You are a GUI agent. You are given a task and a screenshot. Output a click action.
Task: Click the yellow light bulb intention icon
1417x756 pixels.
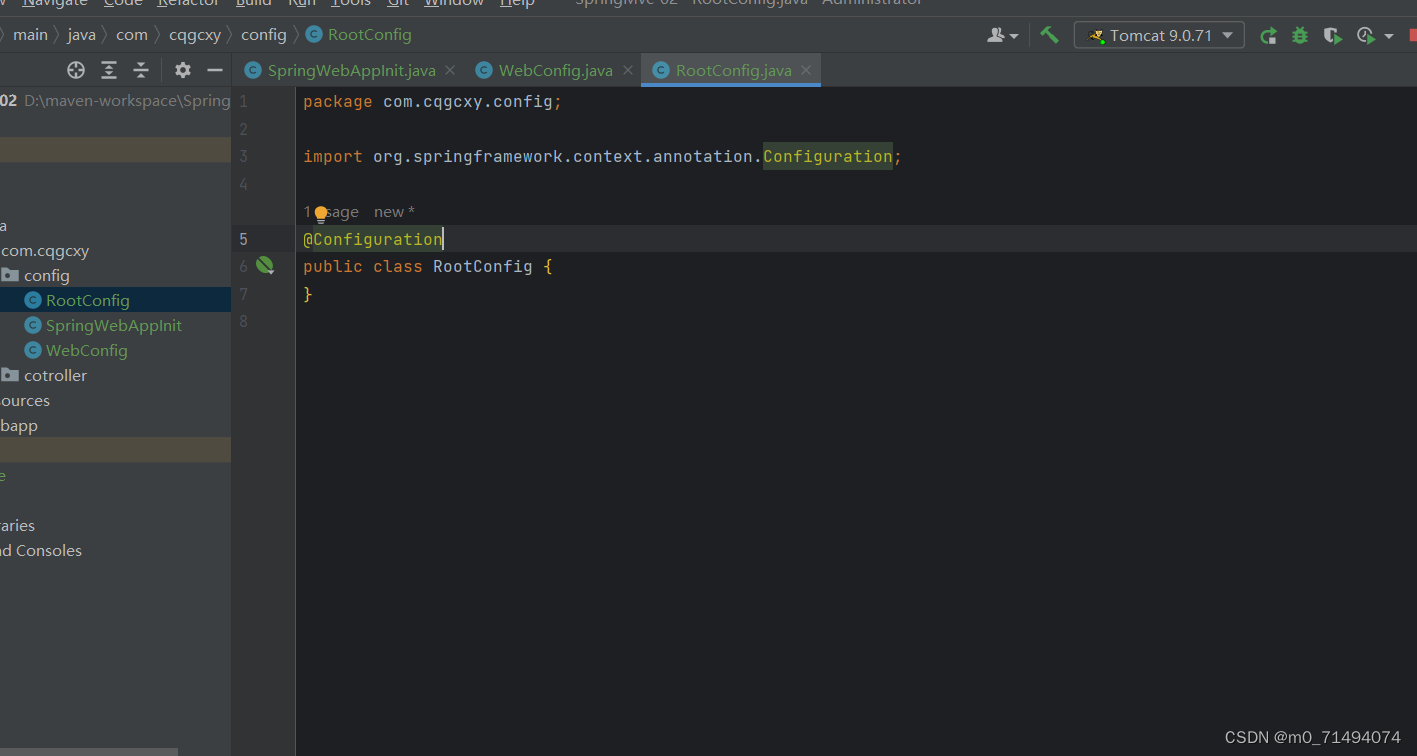coord(321,213)
